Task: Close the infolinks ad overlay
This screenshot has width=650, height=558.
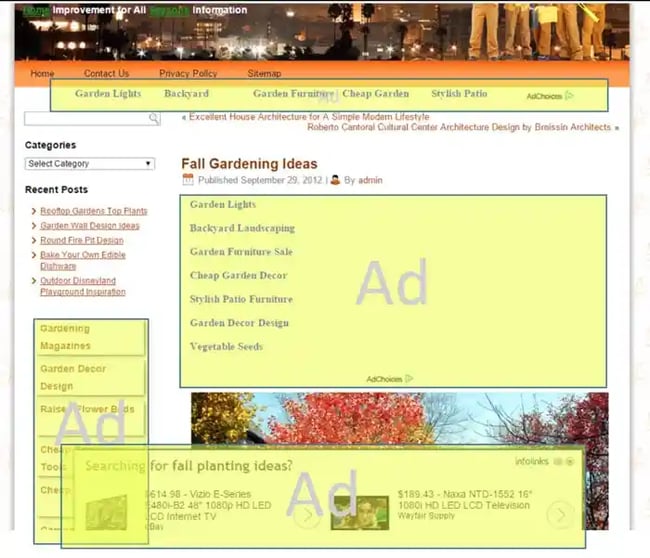Action: (x=570, y=462)
